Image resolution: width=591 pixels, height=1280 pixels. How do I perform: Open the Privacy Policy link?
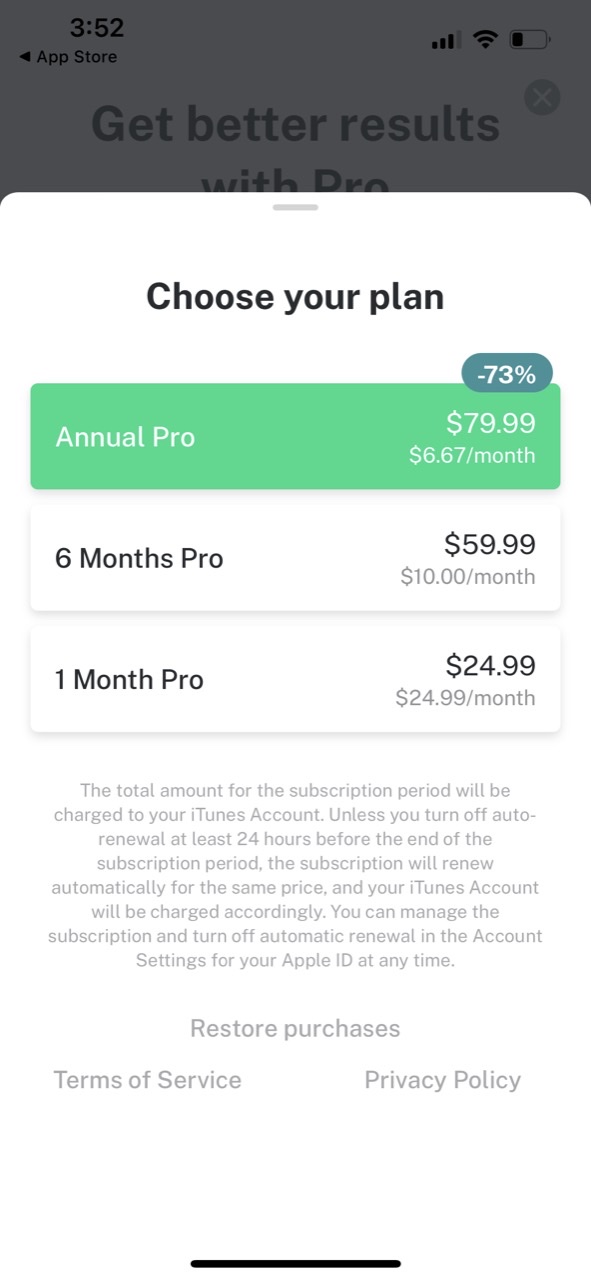442,1080
